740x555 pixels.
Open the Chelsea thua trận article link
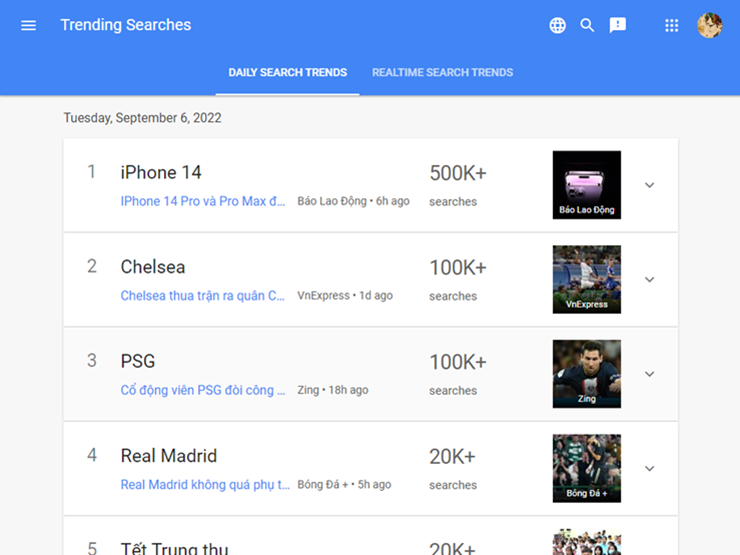point(203,296)
